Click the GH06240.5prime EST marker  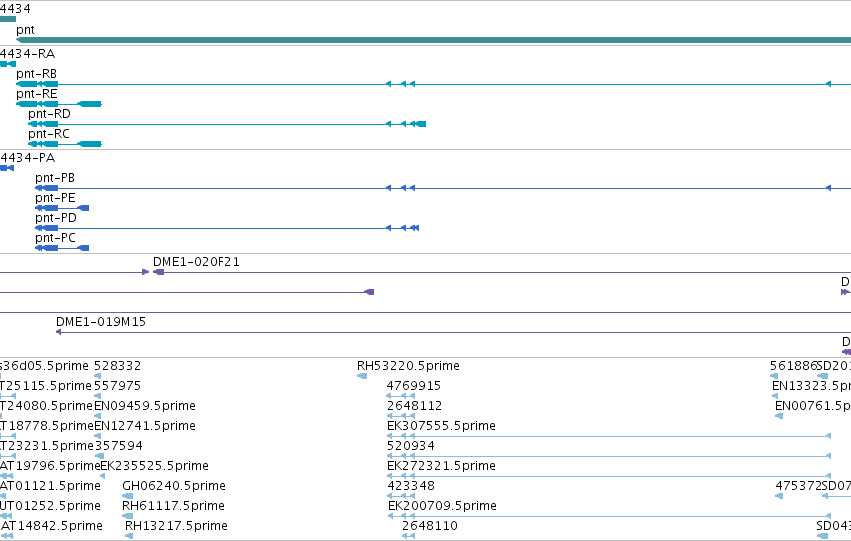coord(128,496)
